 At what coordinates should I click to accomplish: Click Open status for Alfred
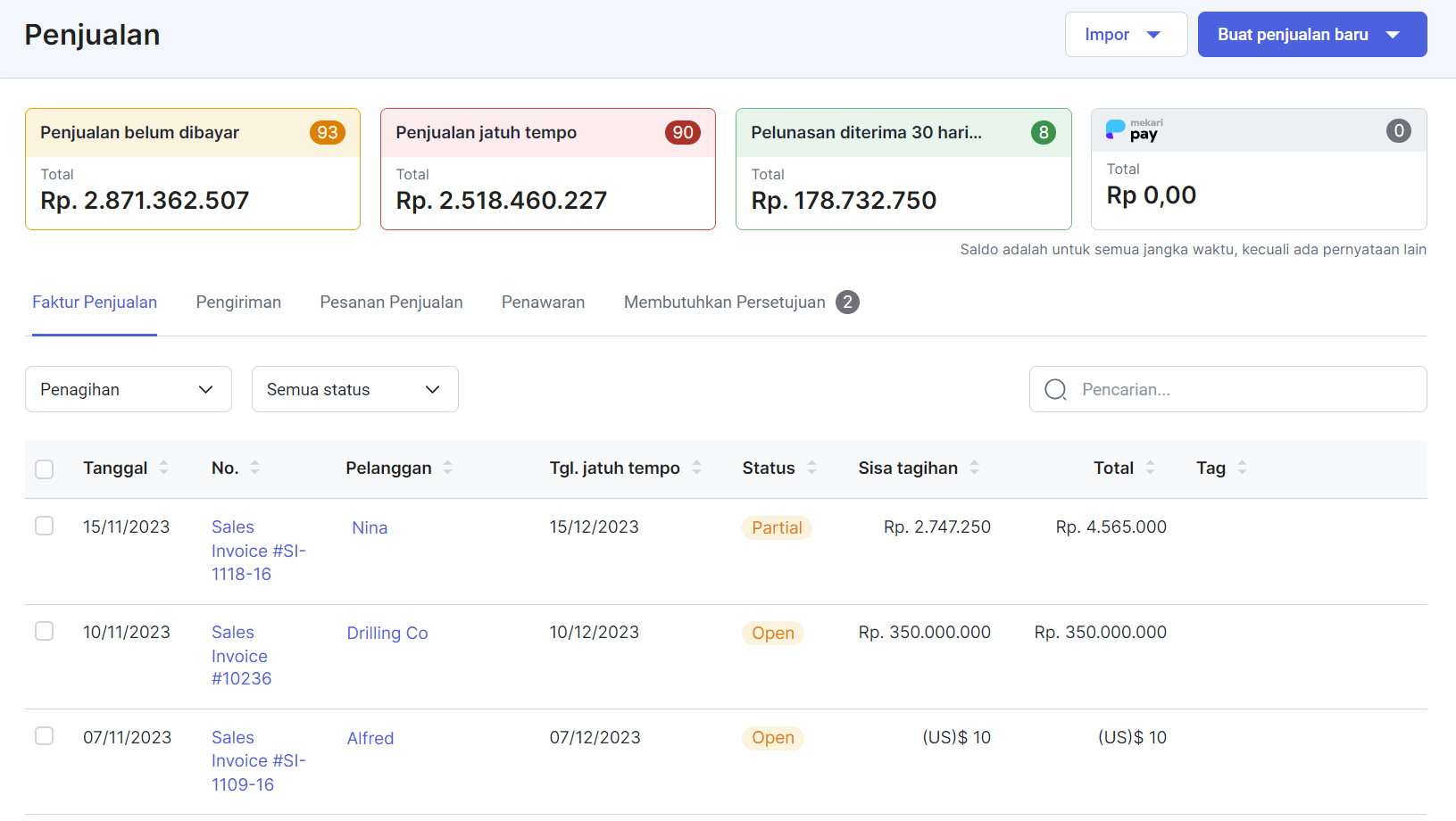click(x=773, y=737)
